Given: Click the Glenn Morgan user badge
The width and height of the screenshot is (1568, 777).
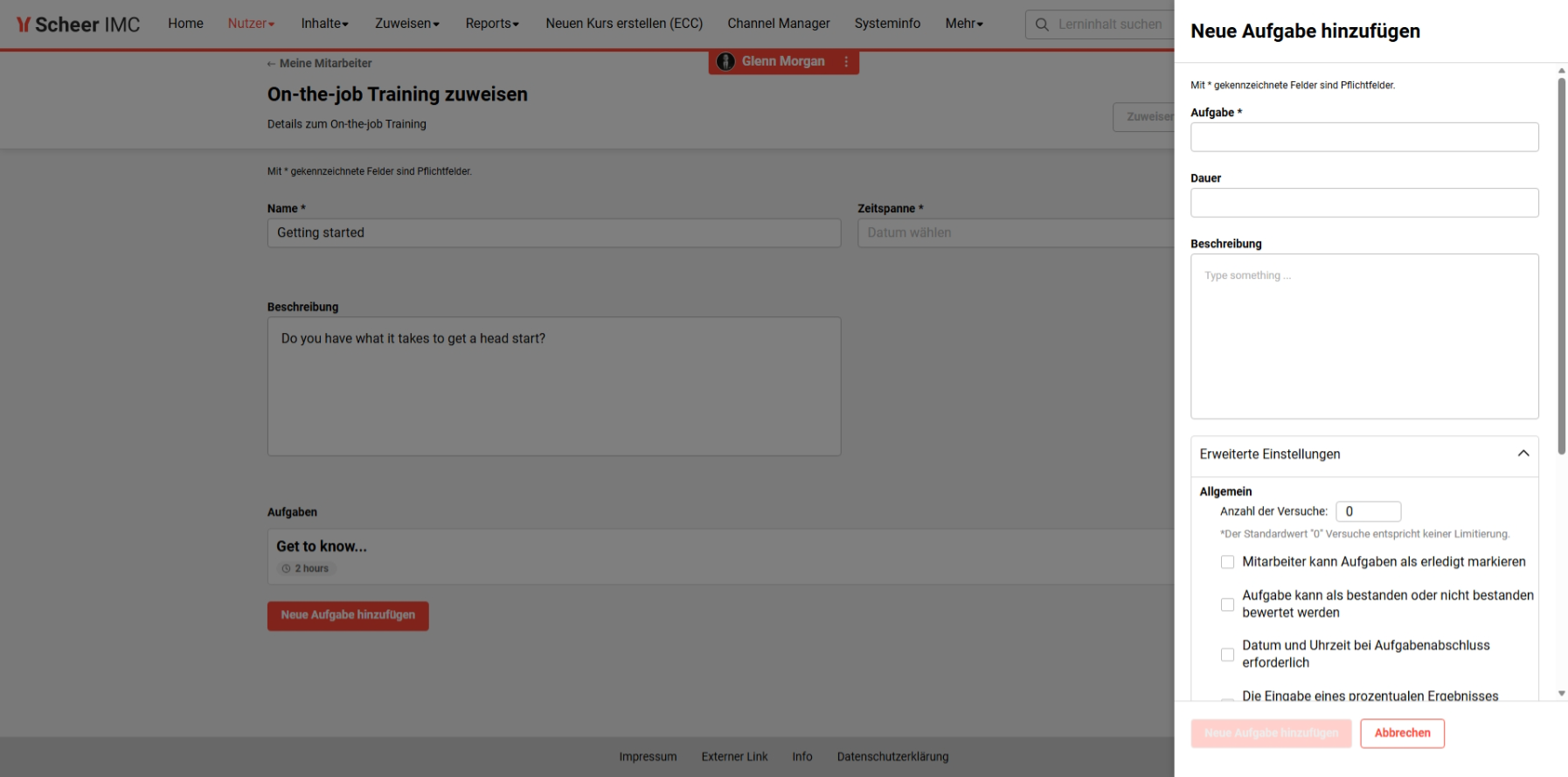Looking at the screenshot, I should (783, 61).
